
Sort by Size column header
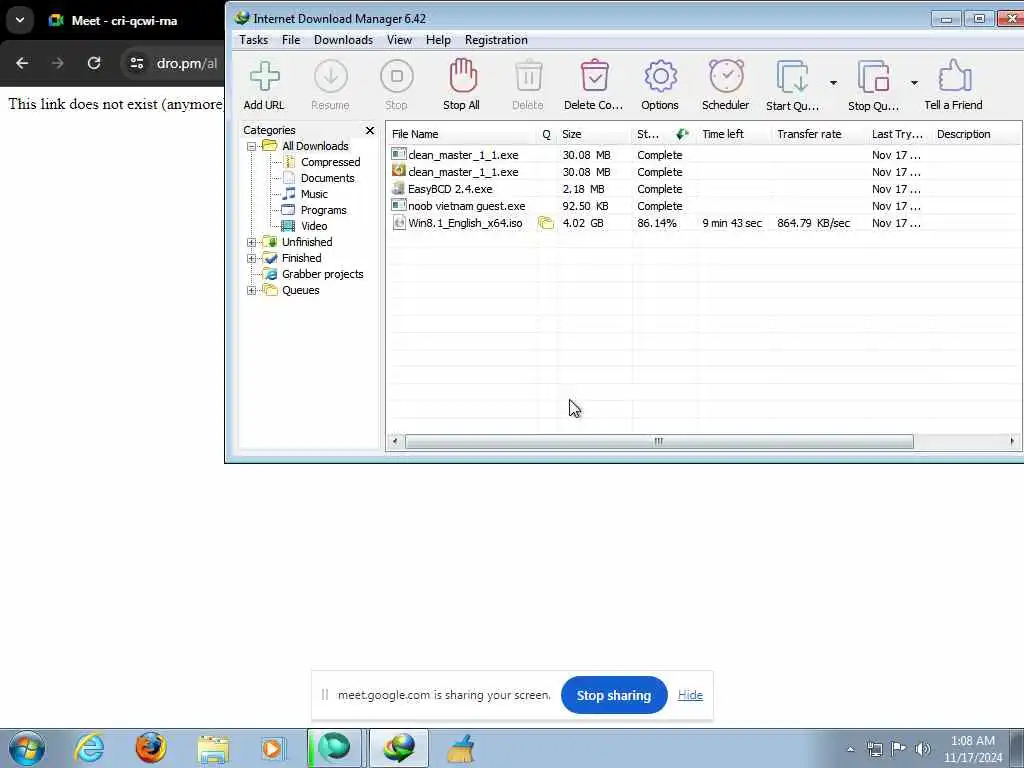(x=594, y=134)
